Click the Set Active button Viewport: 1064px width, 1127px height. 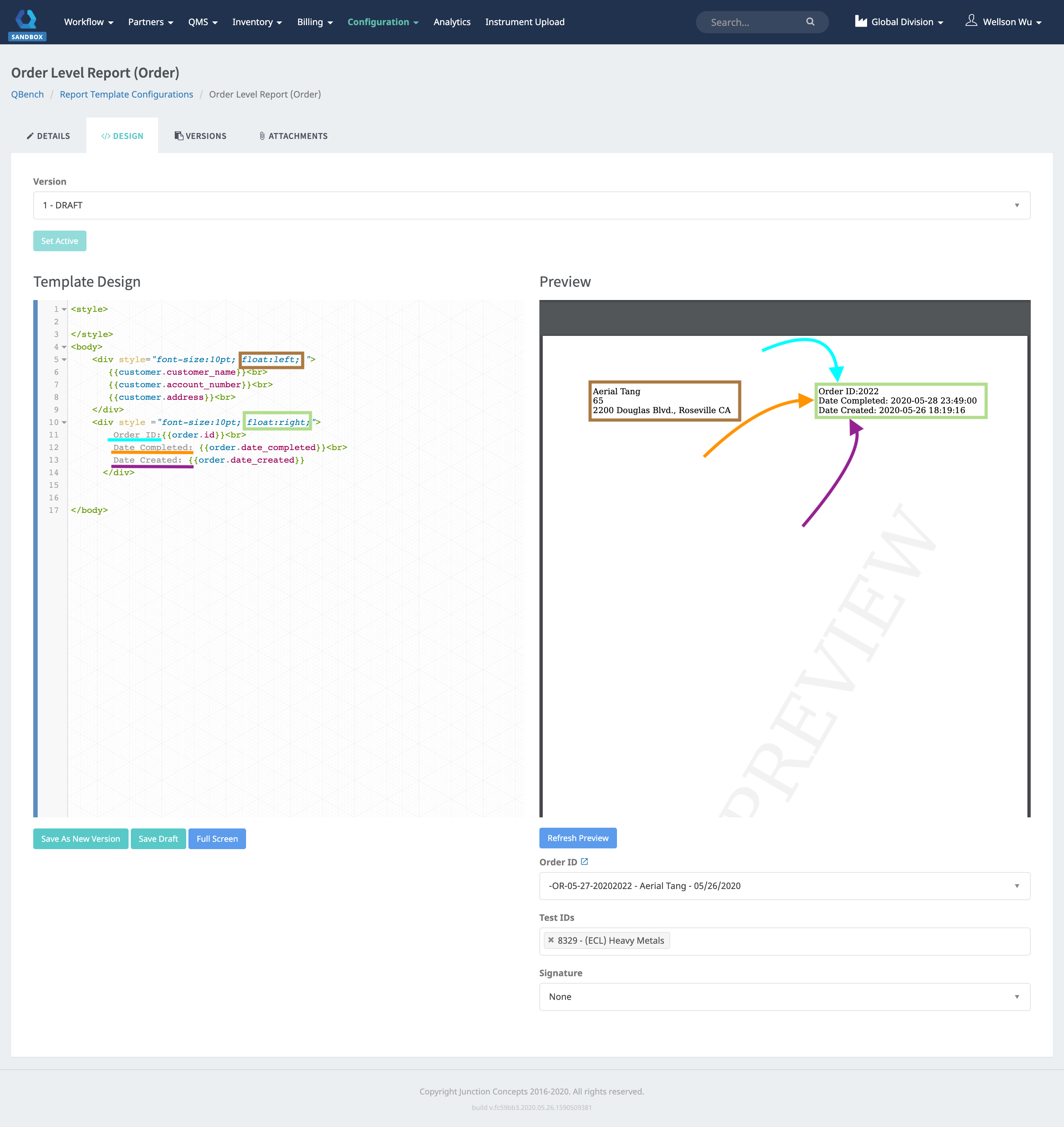tap(59, 241)
